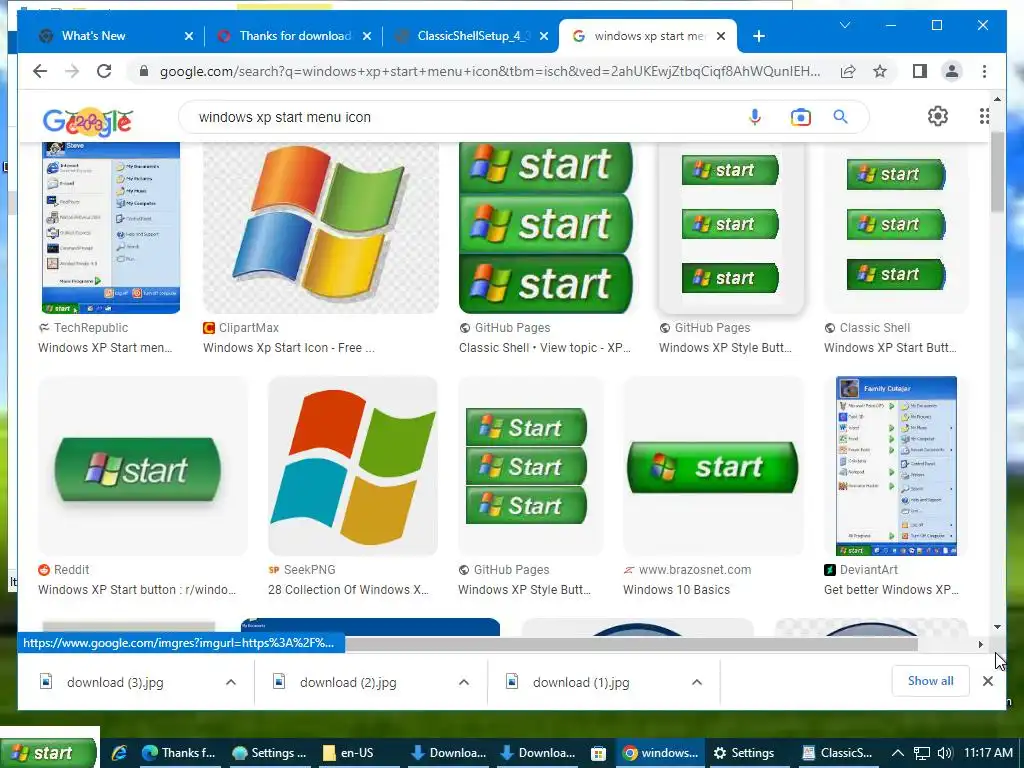Bookmark this page with the star icon

[880, 71]
